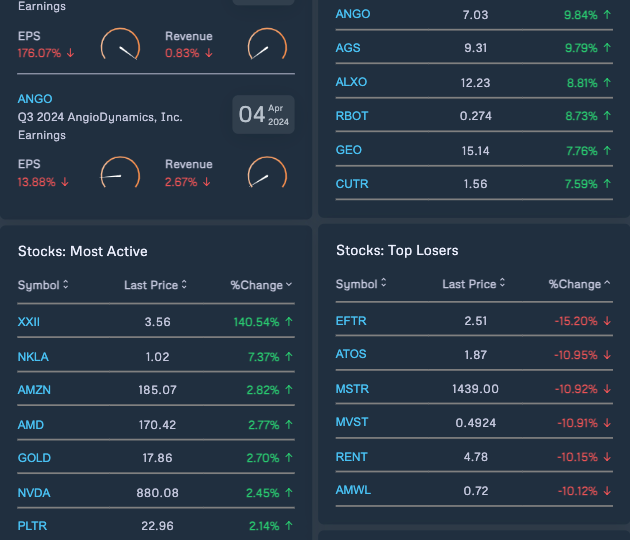The width and height of the screenshot is (630, 540).
Task: Click AMD 2.77% change value
Action: coord(270,425)
